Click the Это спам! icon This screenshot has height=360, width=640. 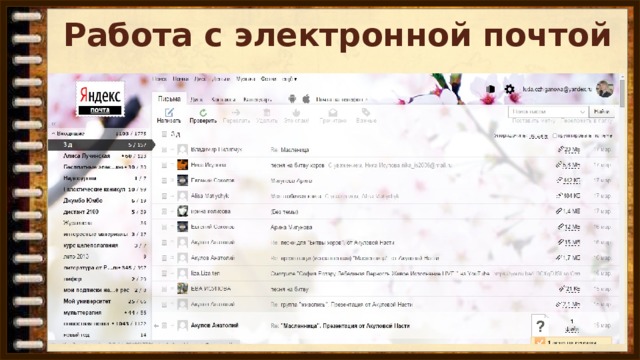pyautogui.click(x=296, y=112)
